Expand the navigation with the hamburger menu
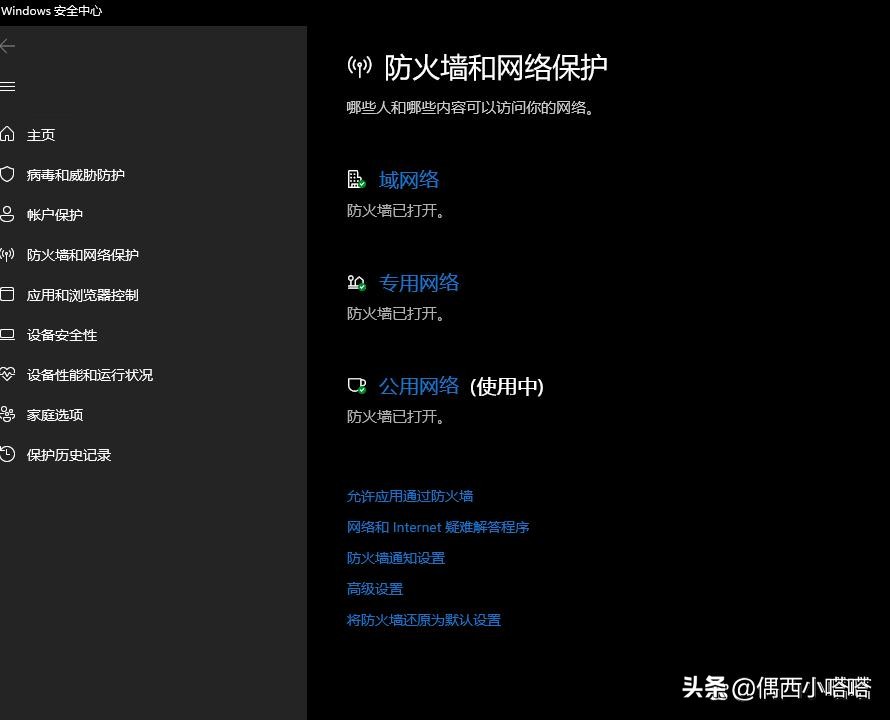This screenshot has height=720, width=890. (x=8, y=86)
